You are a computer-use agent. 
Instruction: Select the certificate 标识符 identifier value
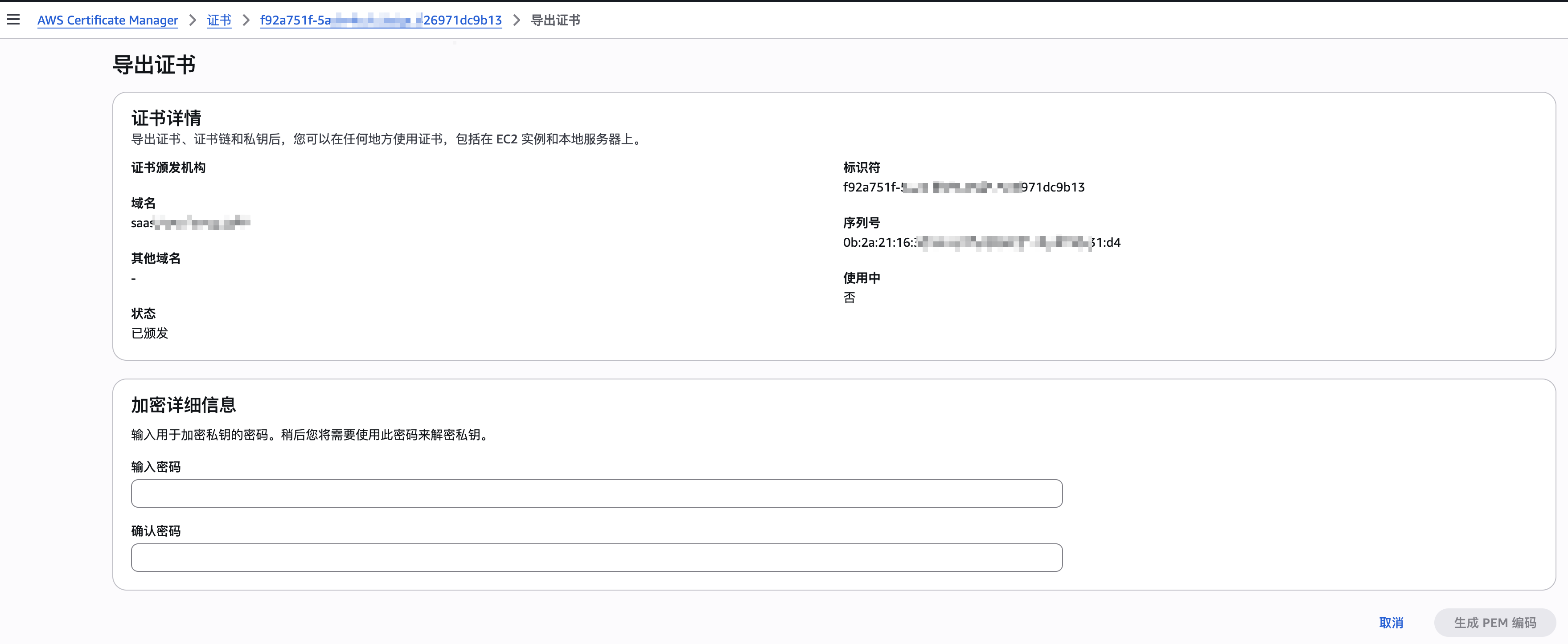(x=964, y=187)
